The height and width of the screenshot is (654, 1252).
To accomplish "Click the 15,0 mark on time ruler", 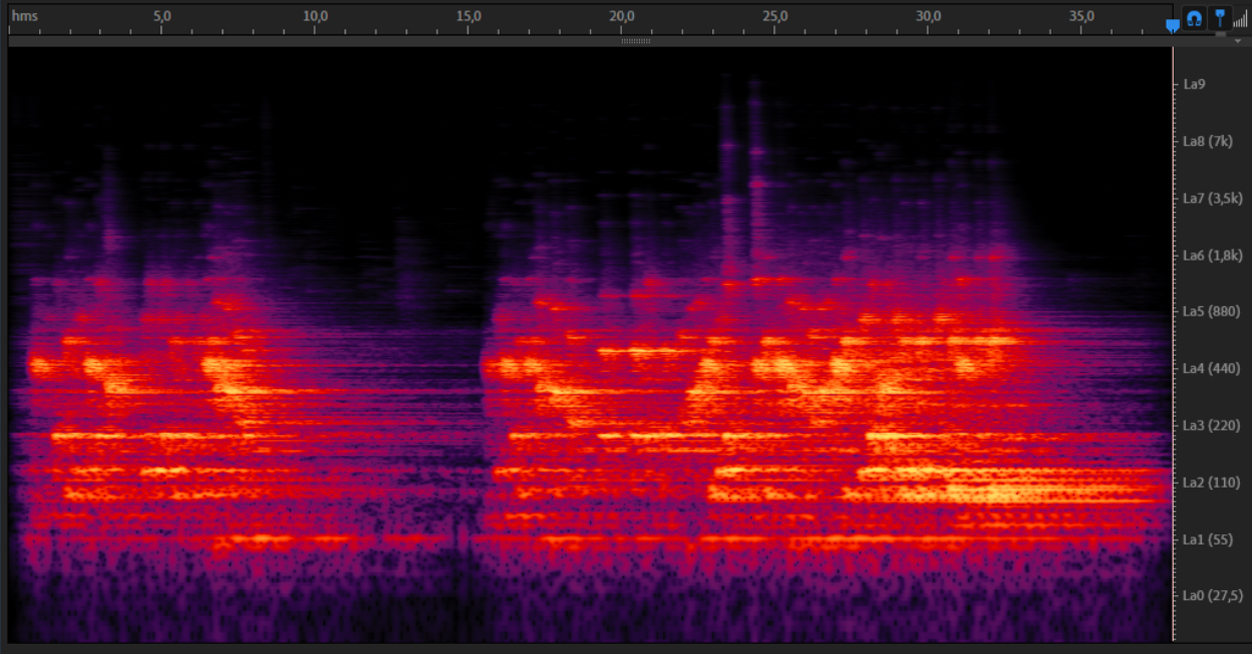I will coord(468,16).
